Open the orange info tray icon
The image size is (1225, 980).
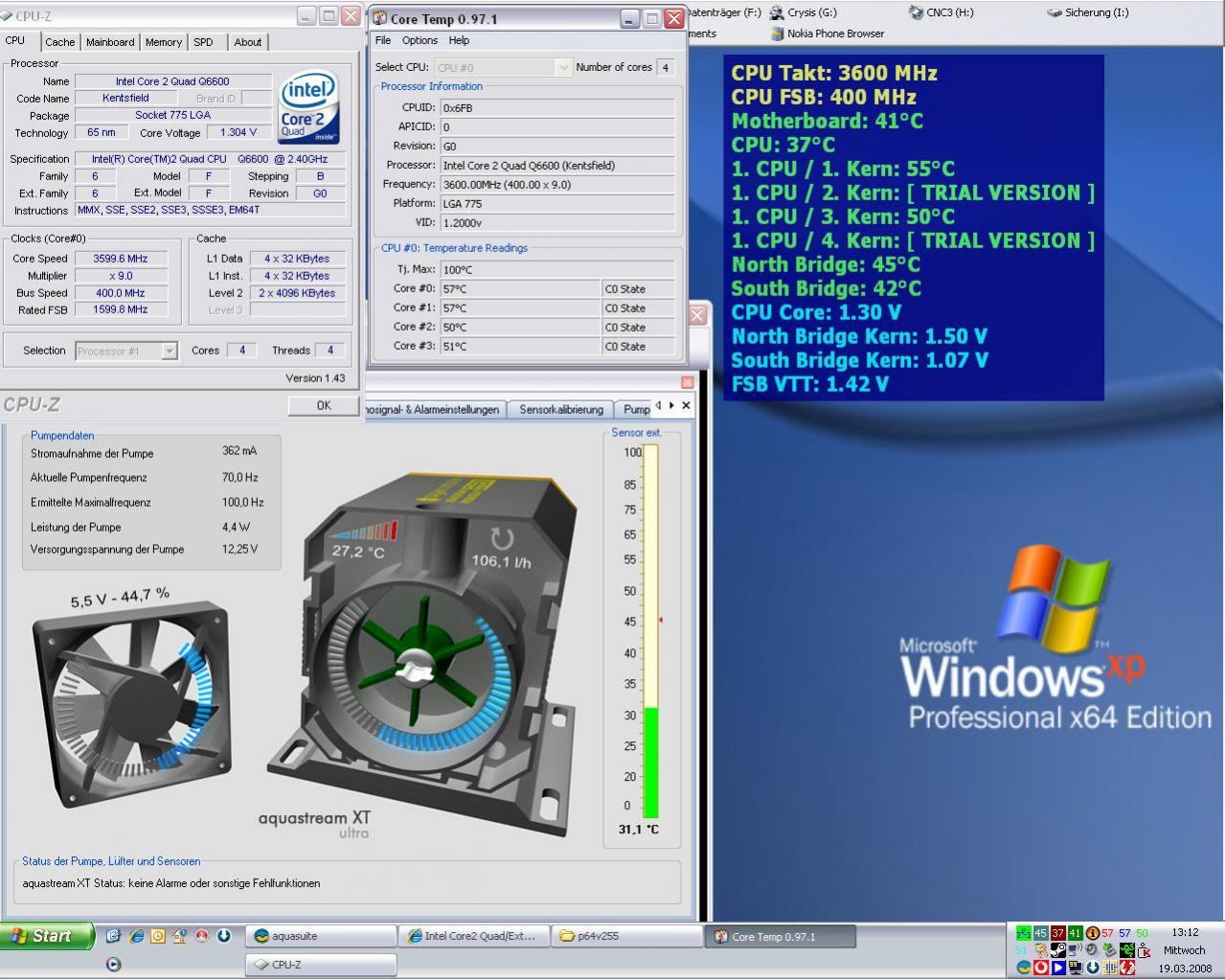tap(1093, 933)
